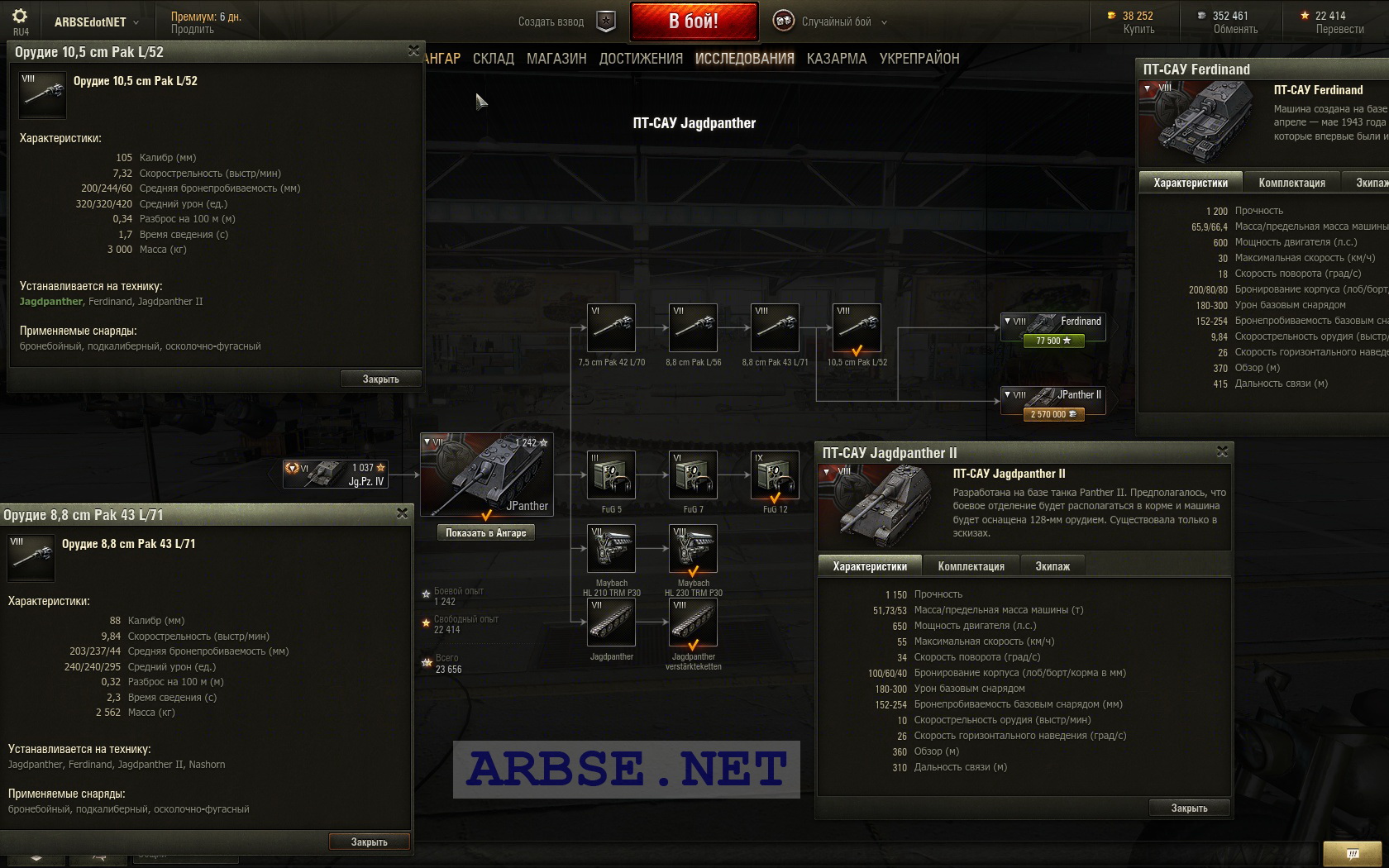
Task: Select 8,8 cm Pak L/56 gun module
Action: (x=693, y=328)
